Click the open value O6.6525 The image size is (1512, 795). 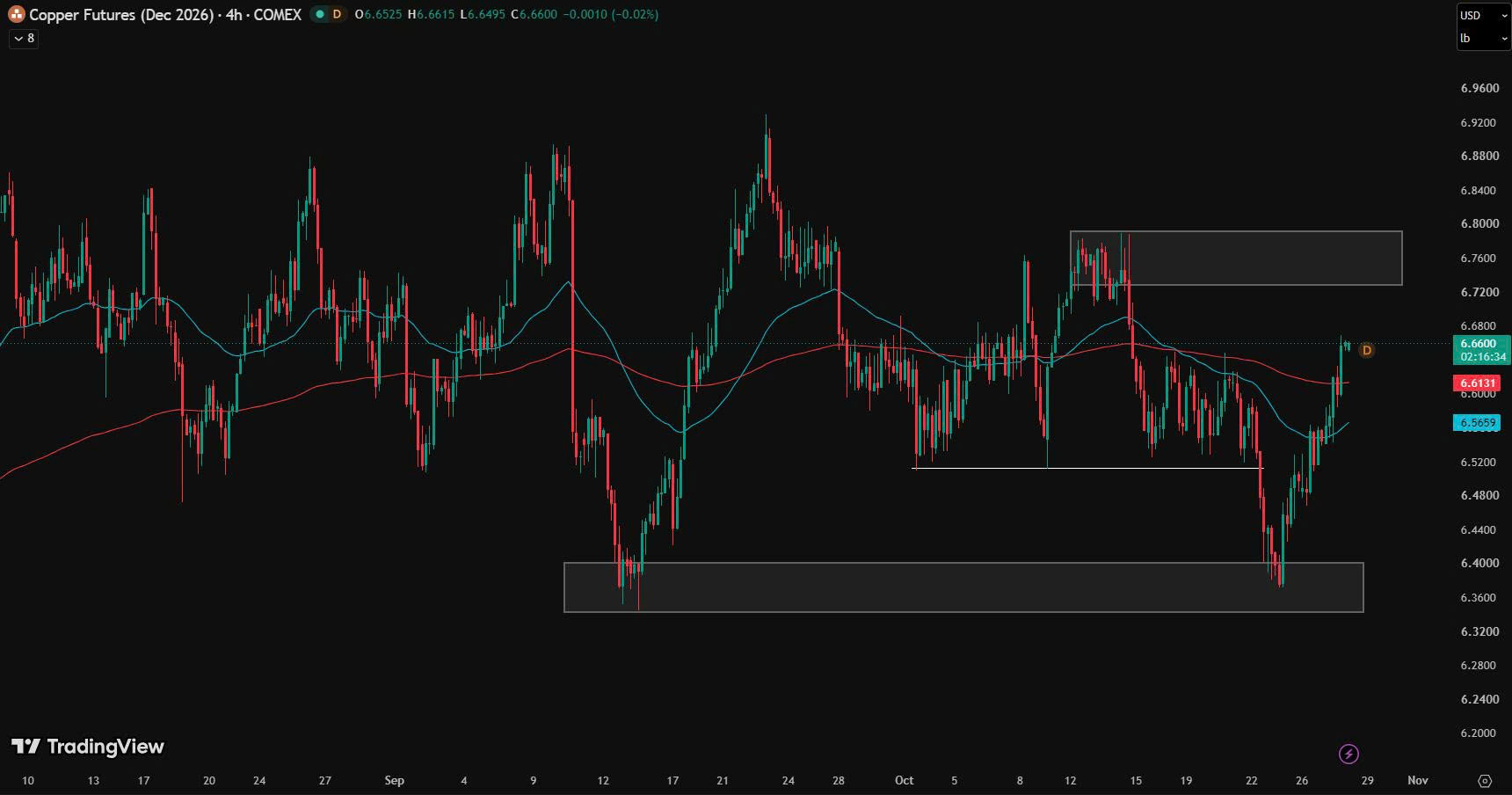(379, 15)
